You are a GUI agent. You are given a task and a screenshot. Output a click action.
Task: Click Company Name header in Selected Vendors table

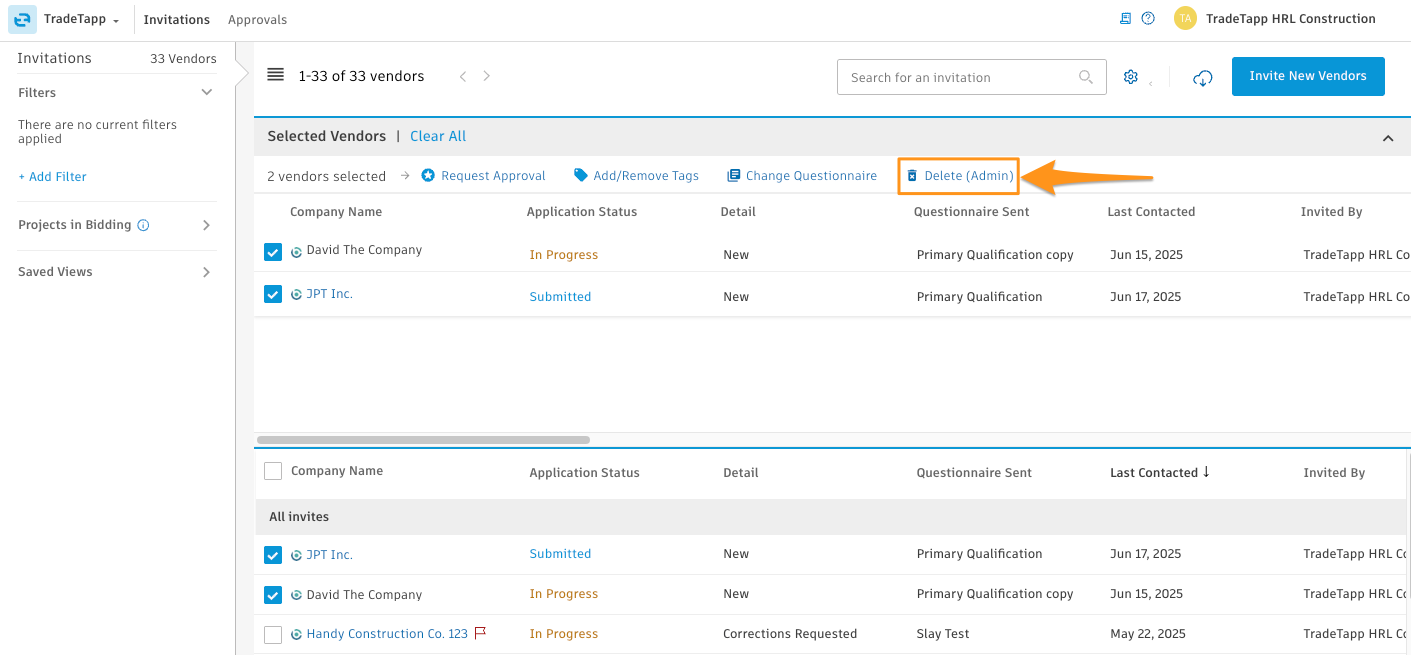336,212
